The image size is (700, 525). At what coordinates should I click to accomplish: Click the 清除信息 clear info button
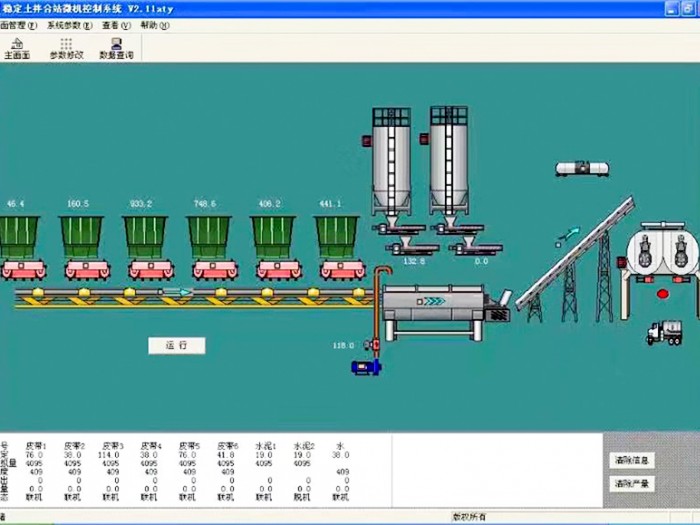pyautogui.click(x=632, y=461)
